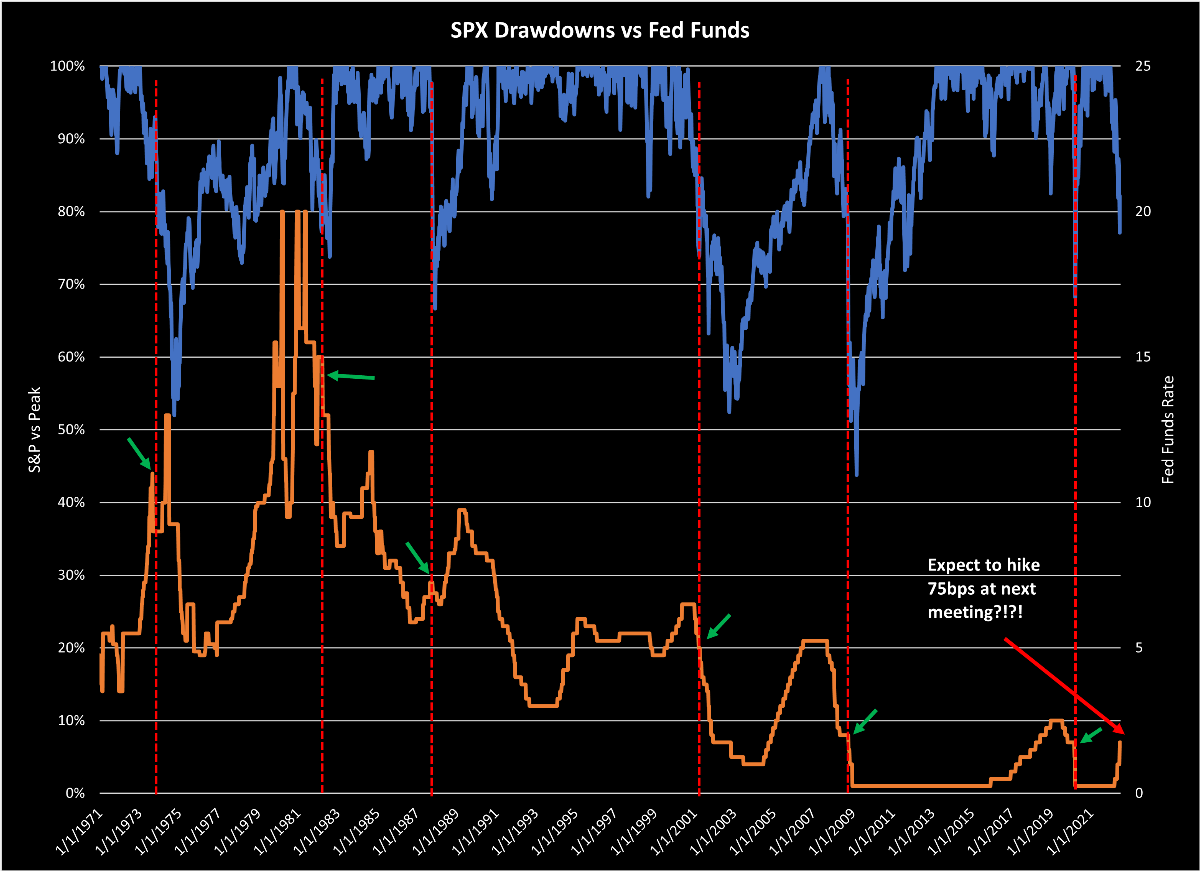Click the green arrow beside the 2001 dashed line
1200x871 pixels.
719,626
